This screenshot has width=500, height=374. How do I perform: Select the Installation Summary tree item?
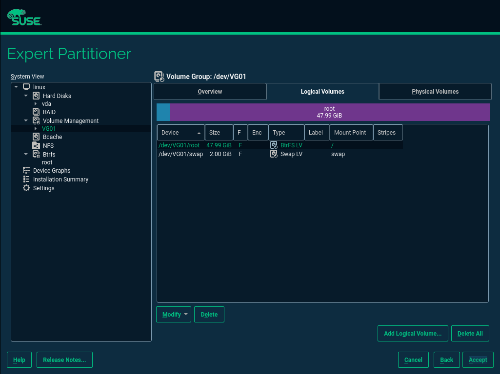[61, 179]
